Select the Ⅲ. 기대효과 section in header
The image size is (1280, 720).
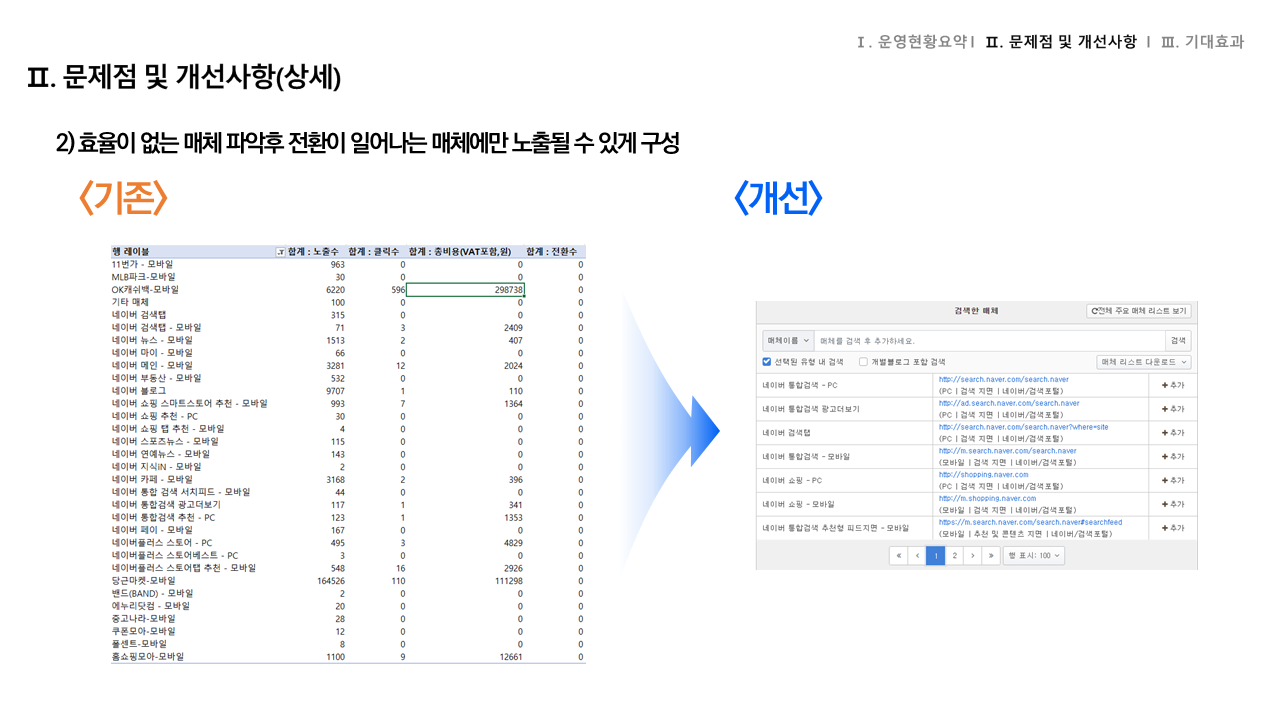point(1202,42)
